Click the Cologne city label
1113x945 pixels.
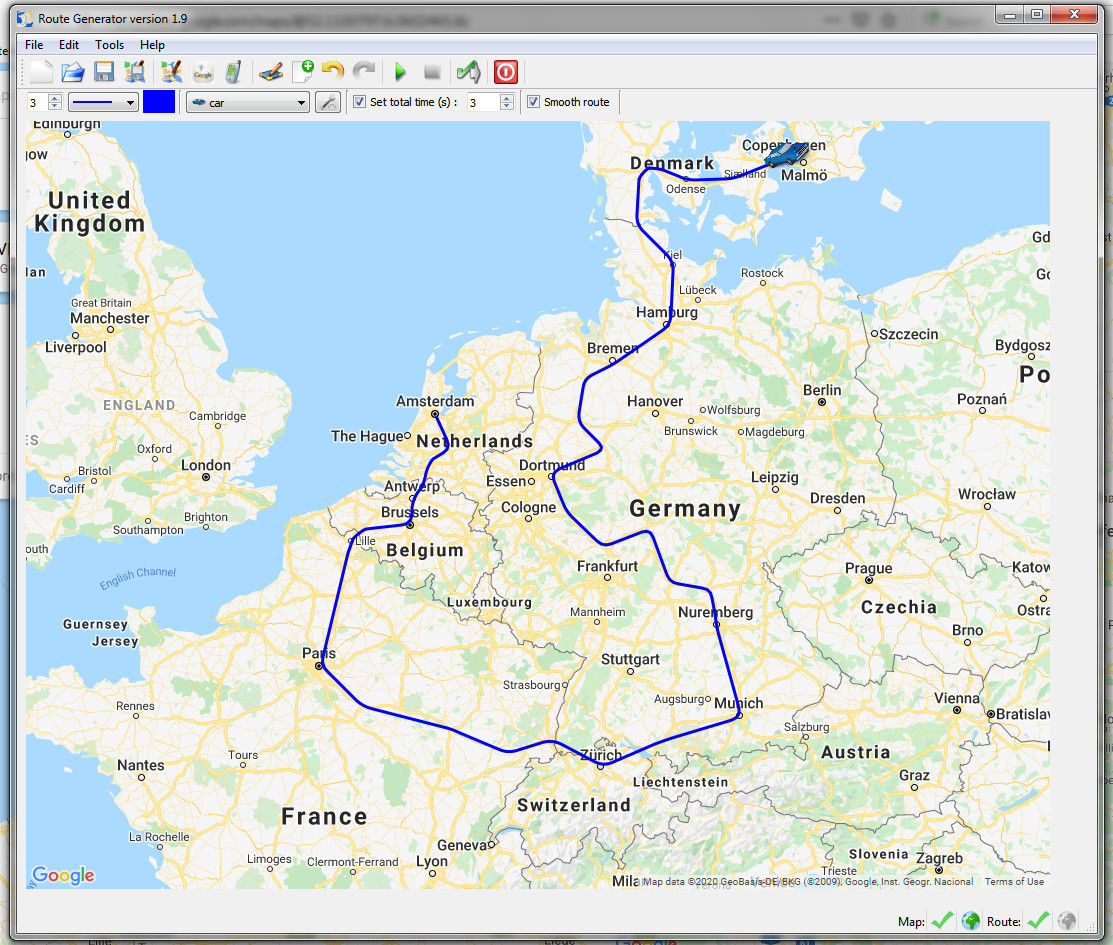(528, 508)
